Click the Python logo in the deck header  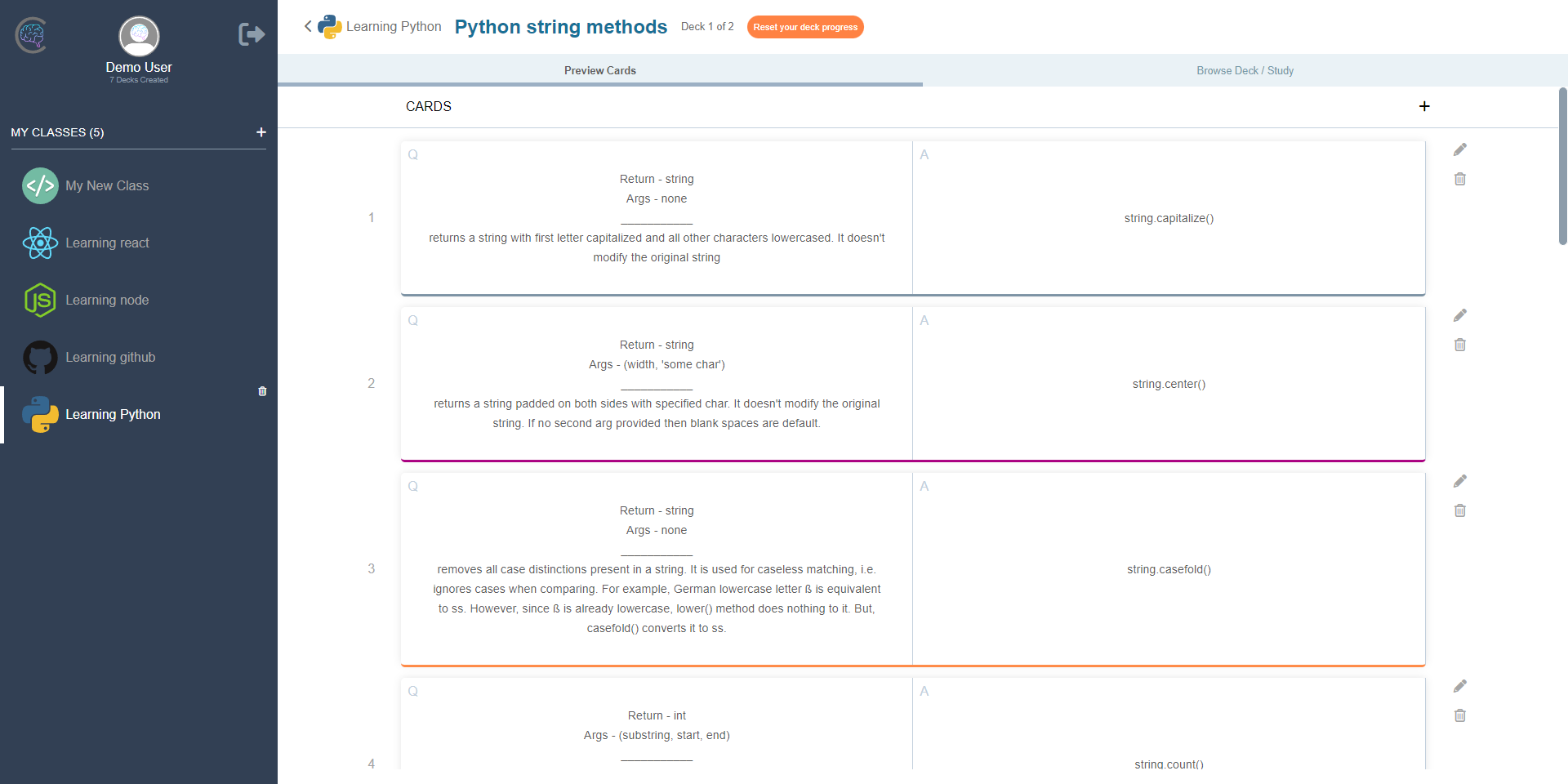pyautogui.click(x=330, y=26)
